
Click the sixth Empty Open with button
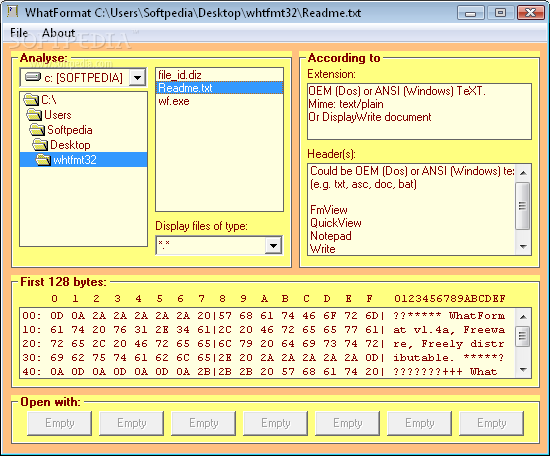[x=420, y=423]
